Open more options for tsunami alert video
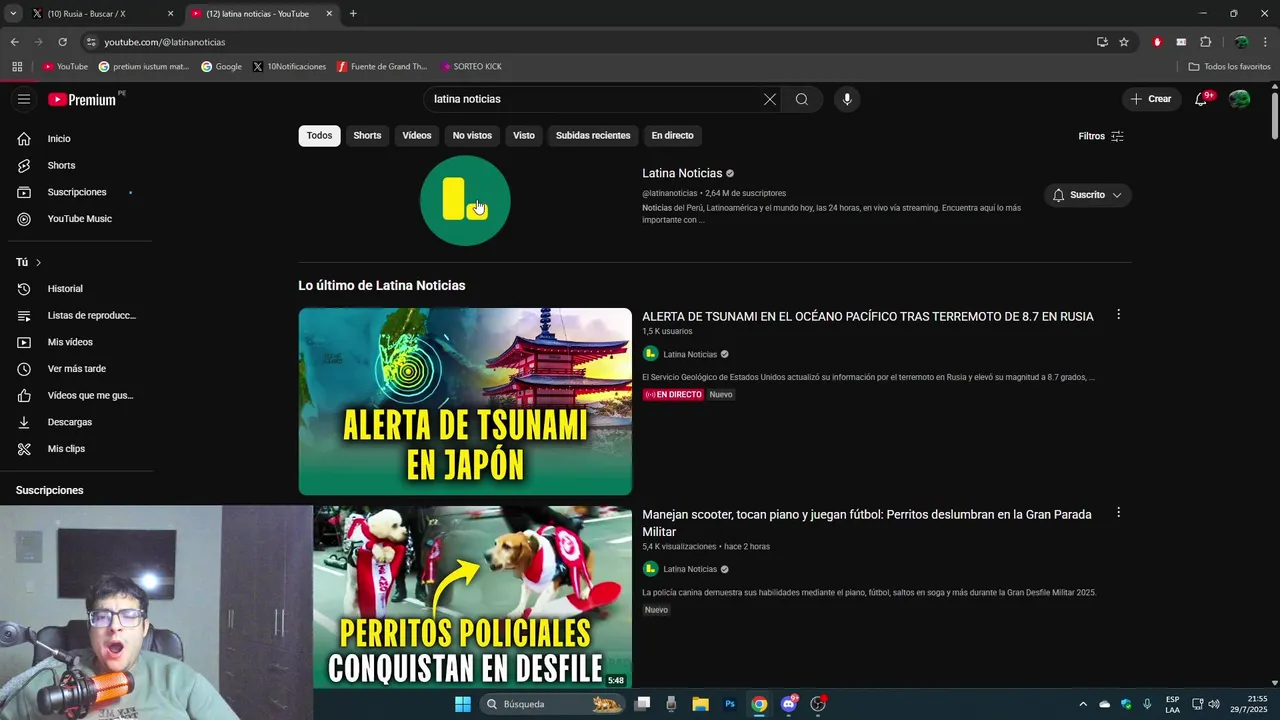1280x720 pixels. click(1118, 315)
